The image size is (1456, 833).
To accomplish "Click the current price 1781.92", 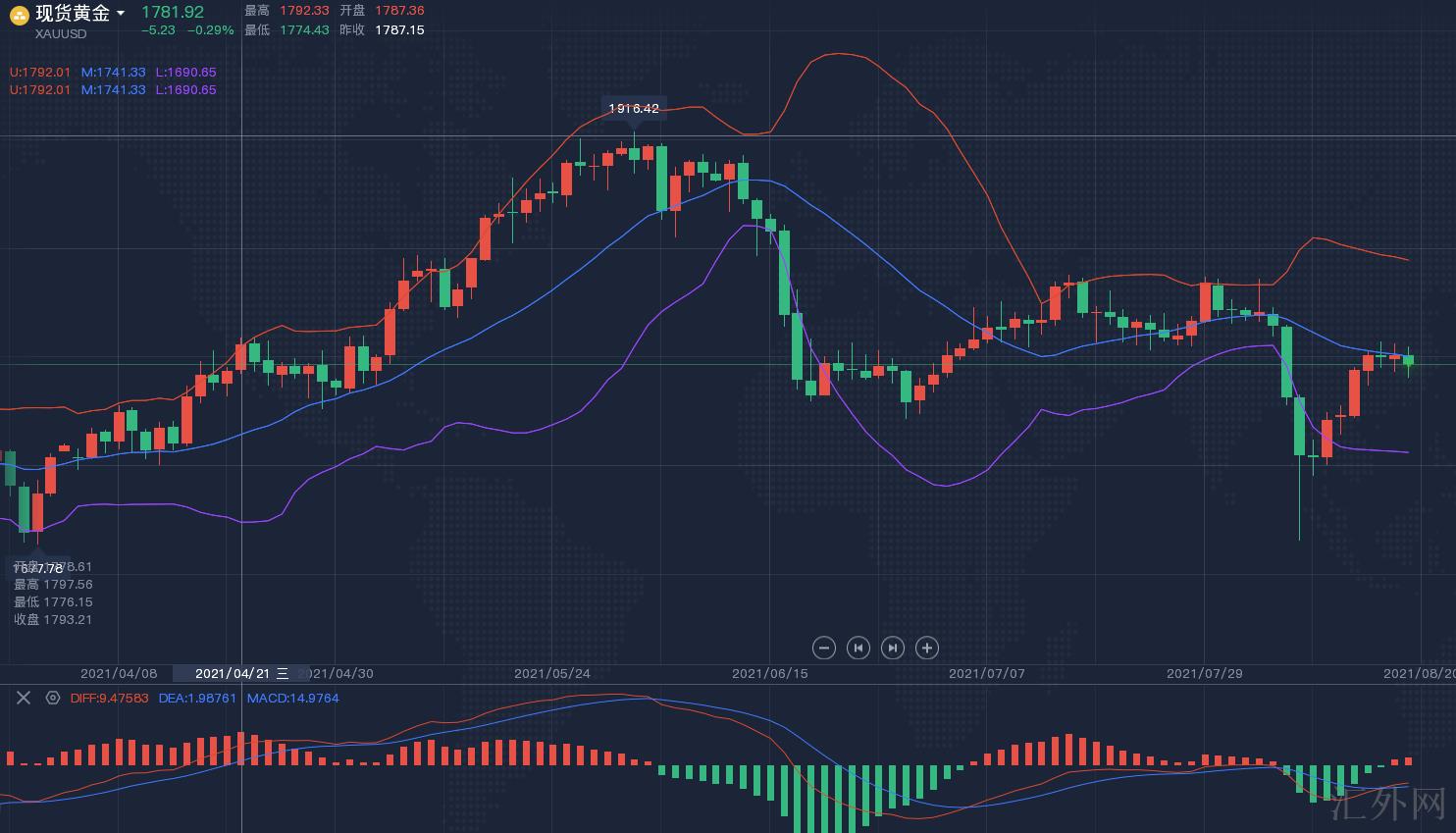I will [x=173, y=12].
